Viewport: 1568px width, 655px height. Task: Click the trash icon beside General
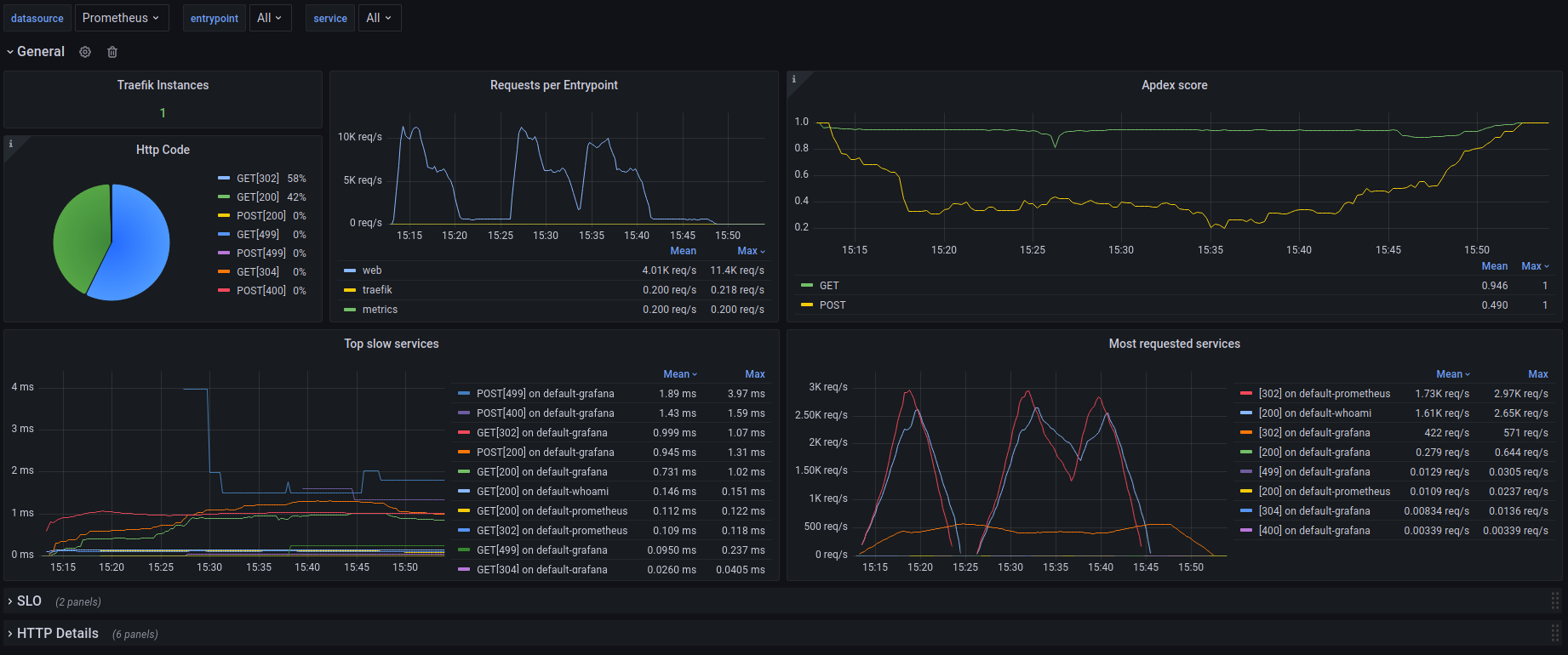pyautogui.click(x=112, y=52)
